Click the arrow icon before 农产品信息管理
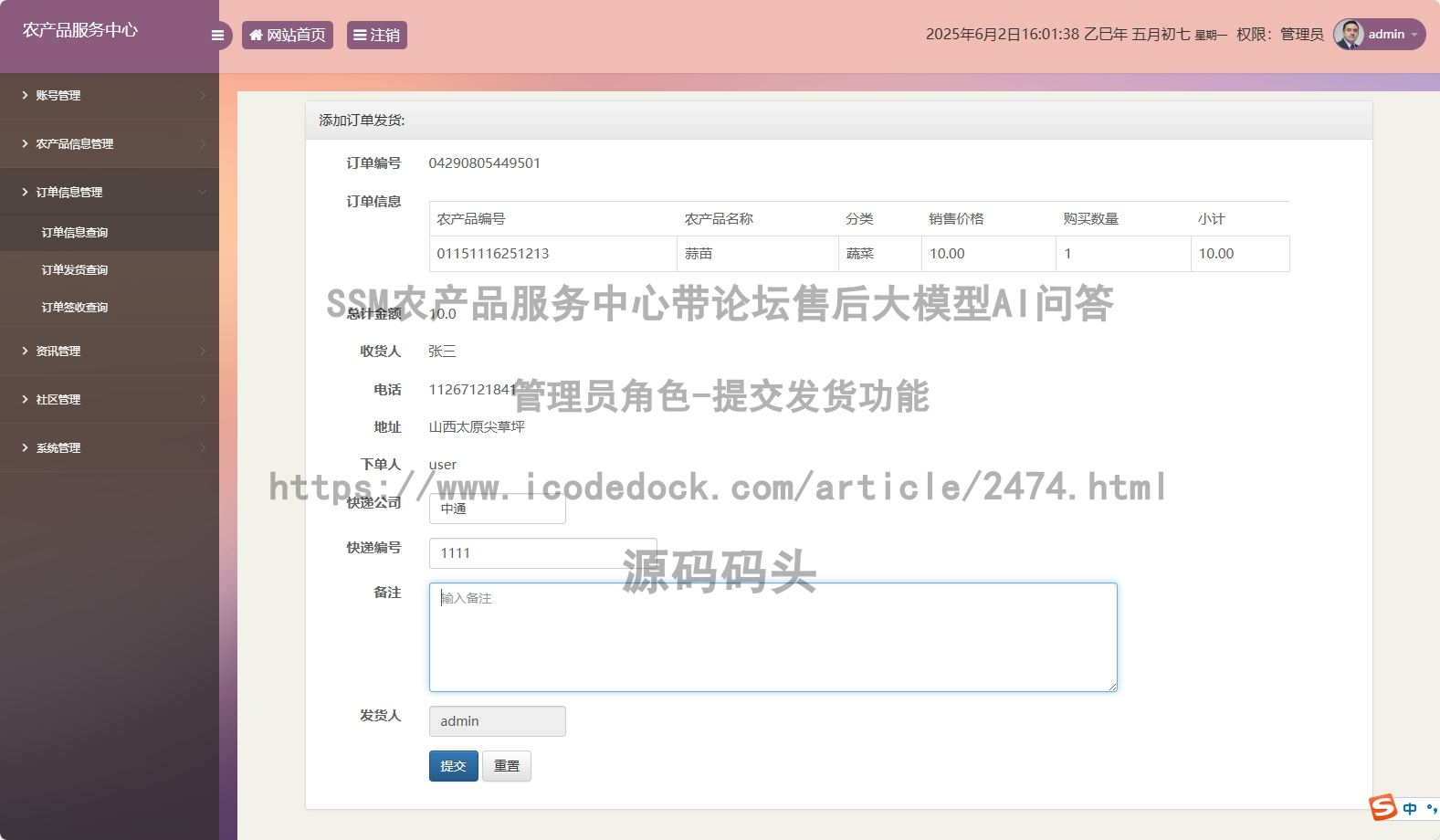This screenshot has width=1440, height=840. click(x=25, y=143)
